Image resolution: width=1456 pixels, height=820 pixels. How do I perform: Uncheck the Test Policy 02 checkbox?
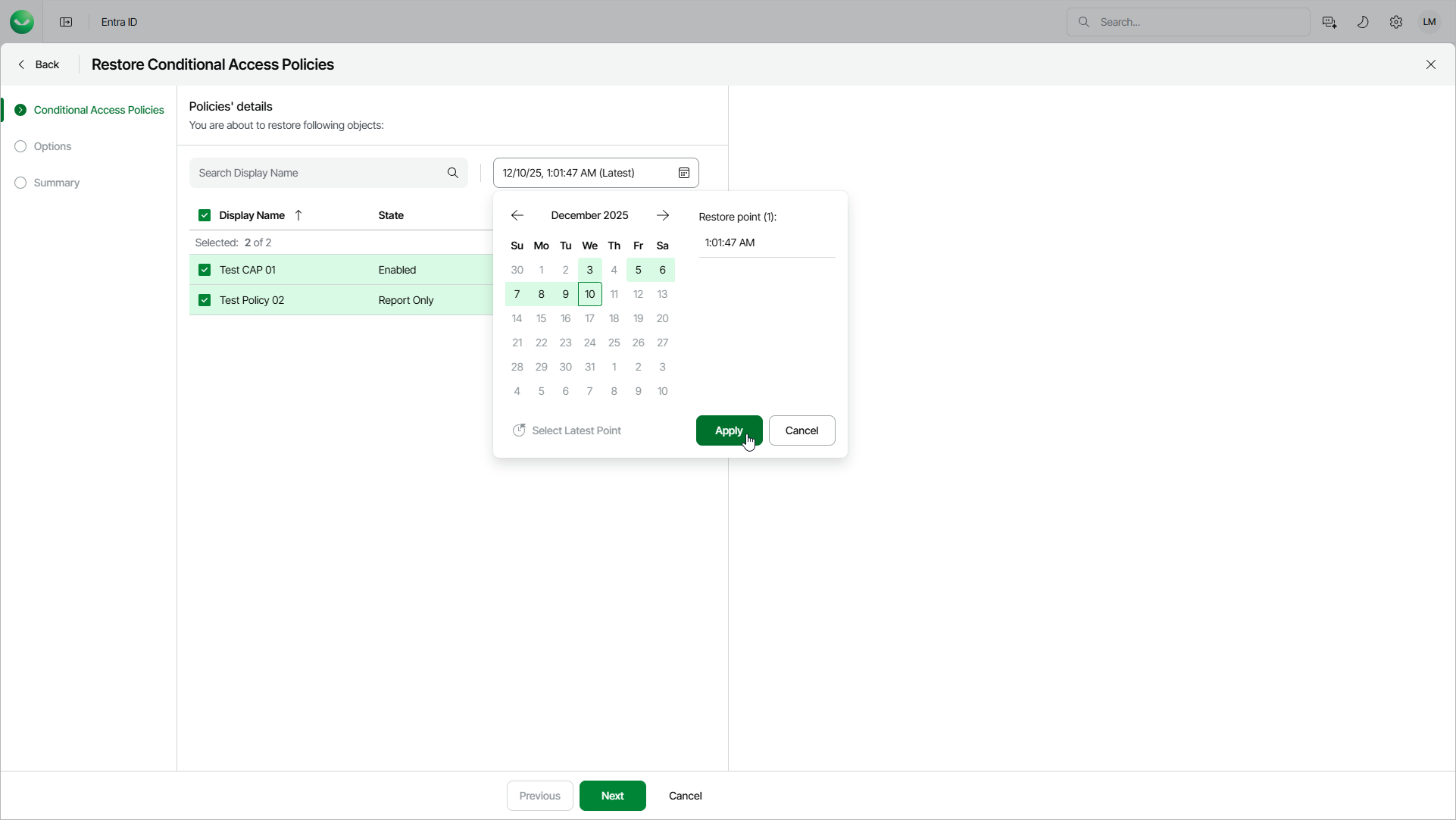click(x=205, y=300)
